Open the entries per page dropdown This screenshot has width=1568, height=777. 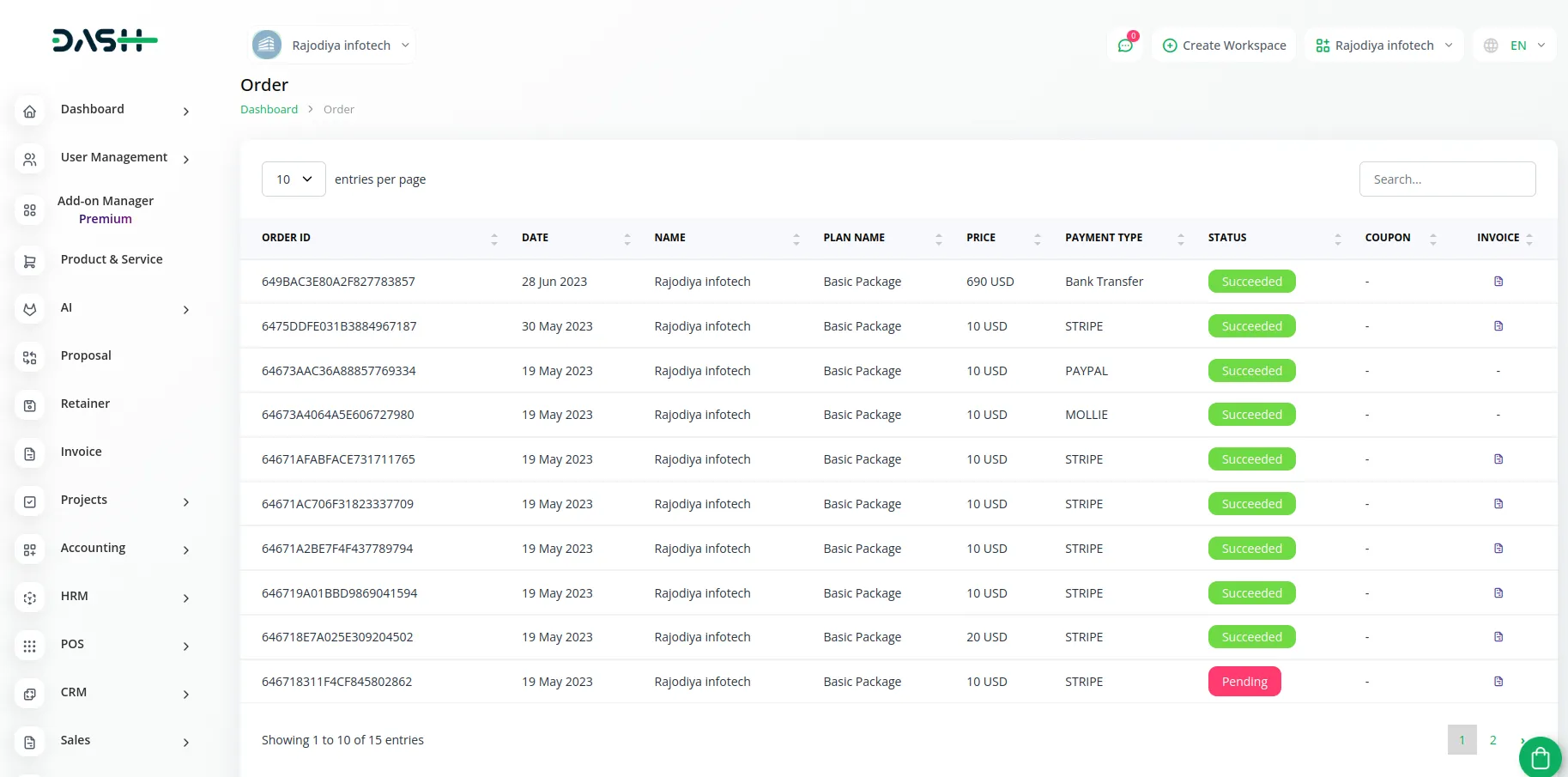tap(294, 179)
